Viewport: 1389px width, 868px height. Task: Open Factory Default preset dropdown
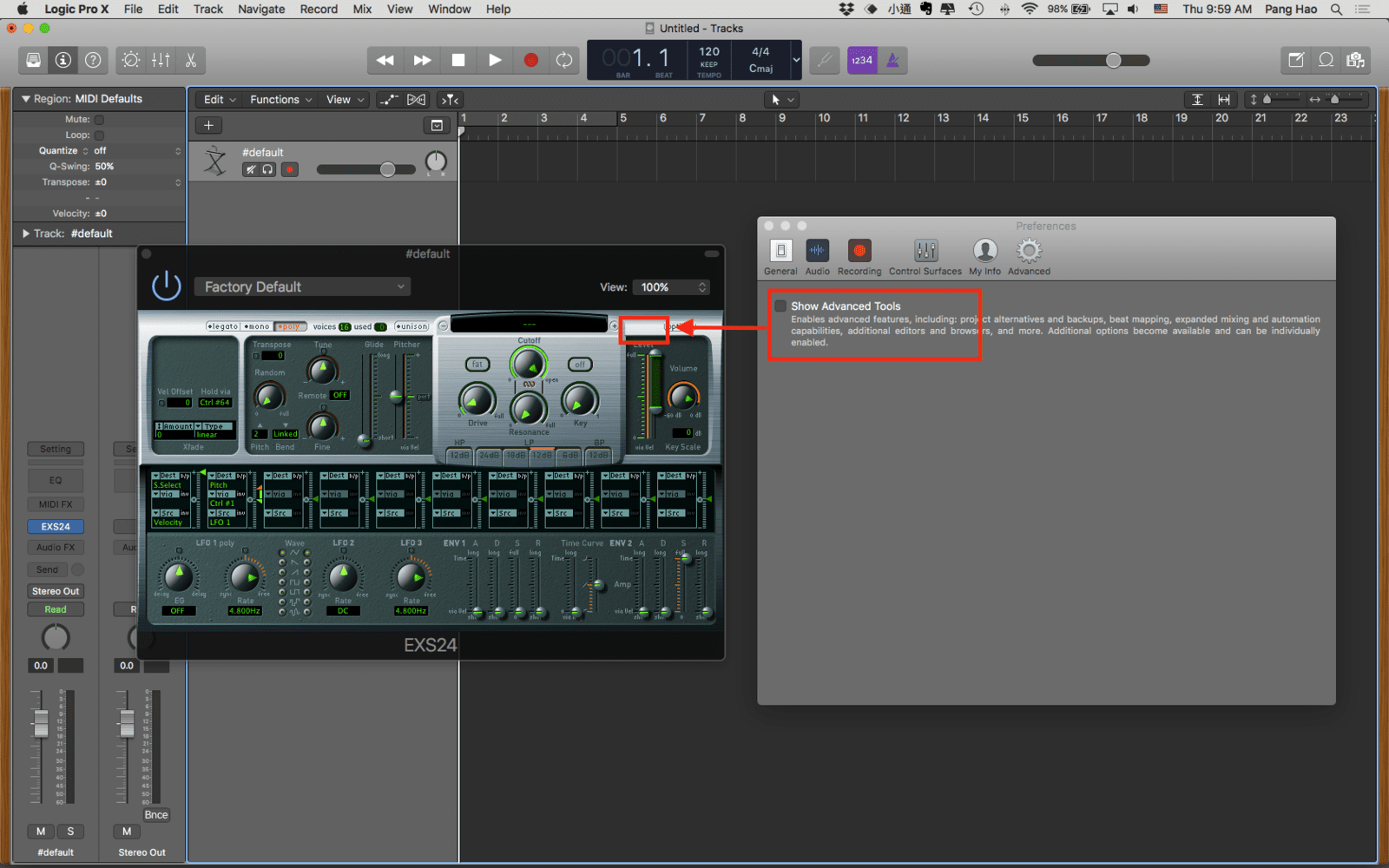[x=302, y=286]
